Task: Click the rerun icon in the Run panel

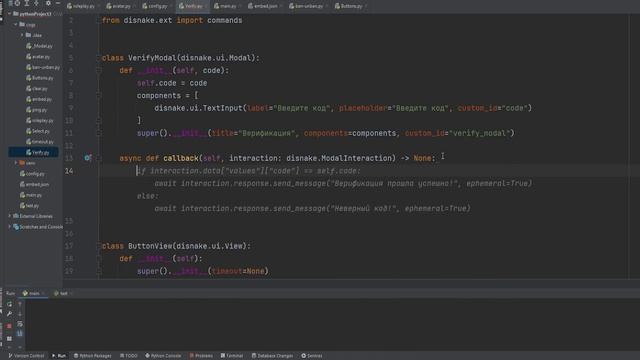Action: pyautogui.click(x=9, y=304)
